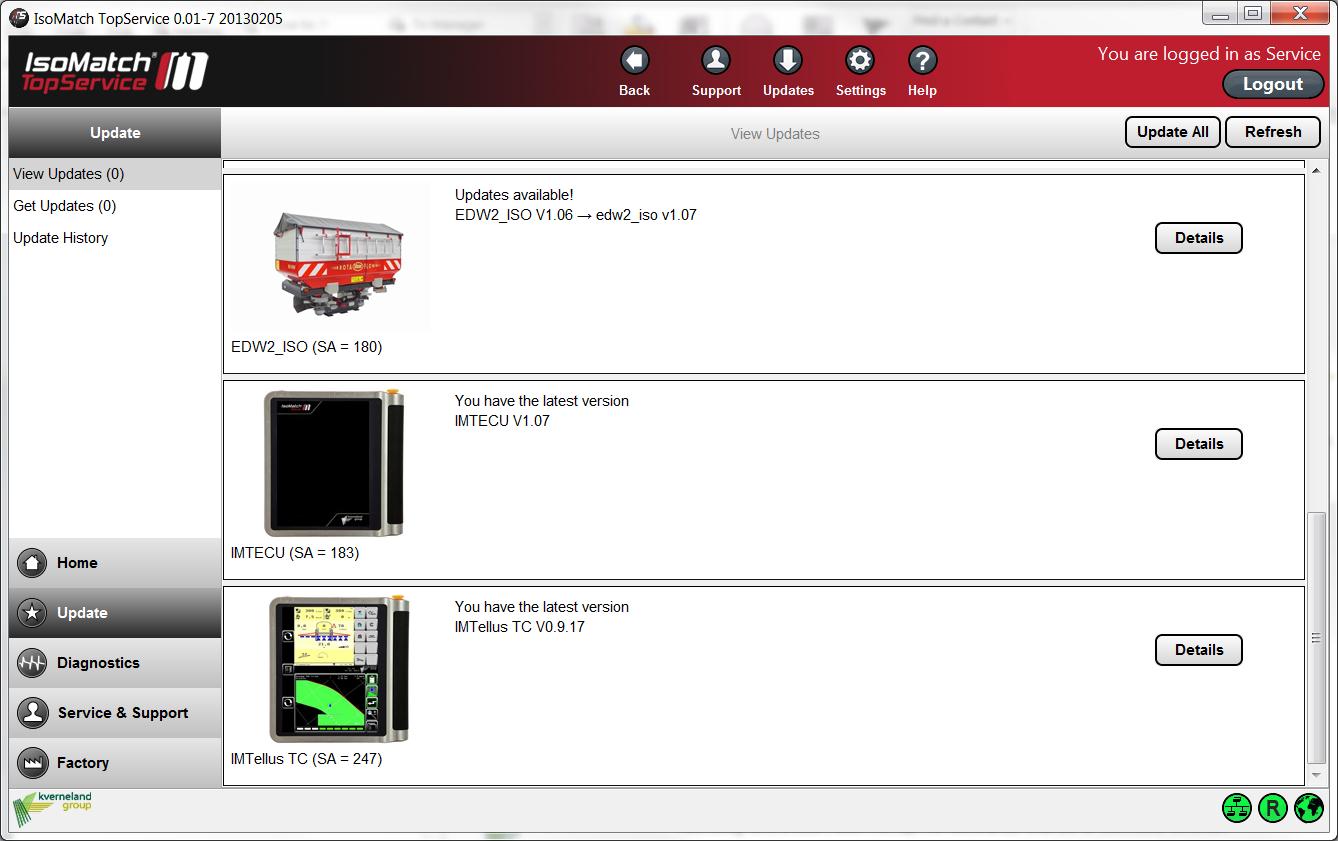Viewport: 1338px width, 841px height.
Task: Click the Updates download icon
Action: click(x=788, y=62)
